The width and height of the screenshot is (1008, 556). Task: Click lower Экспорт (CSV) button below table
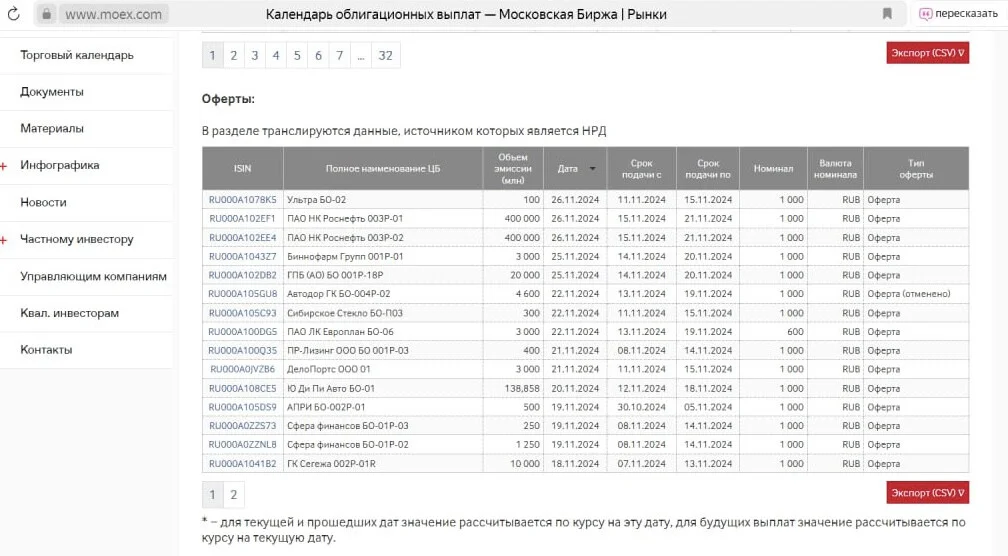coord(928,493)
